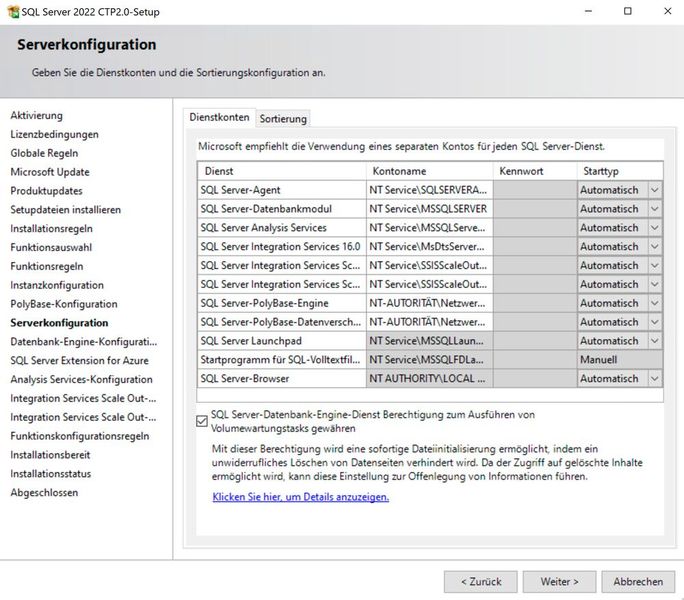Viewport: 684px width, 600px height.
Task: Select the SQL Server-Browser service row
Action: point(282,379)
